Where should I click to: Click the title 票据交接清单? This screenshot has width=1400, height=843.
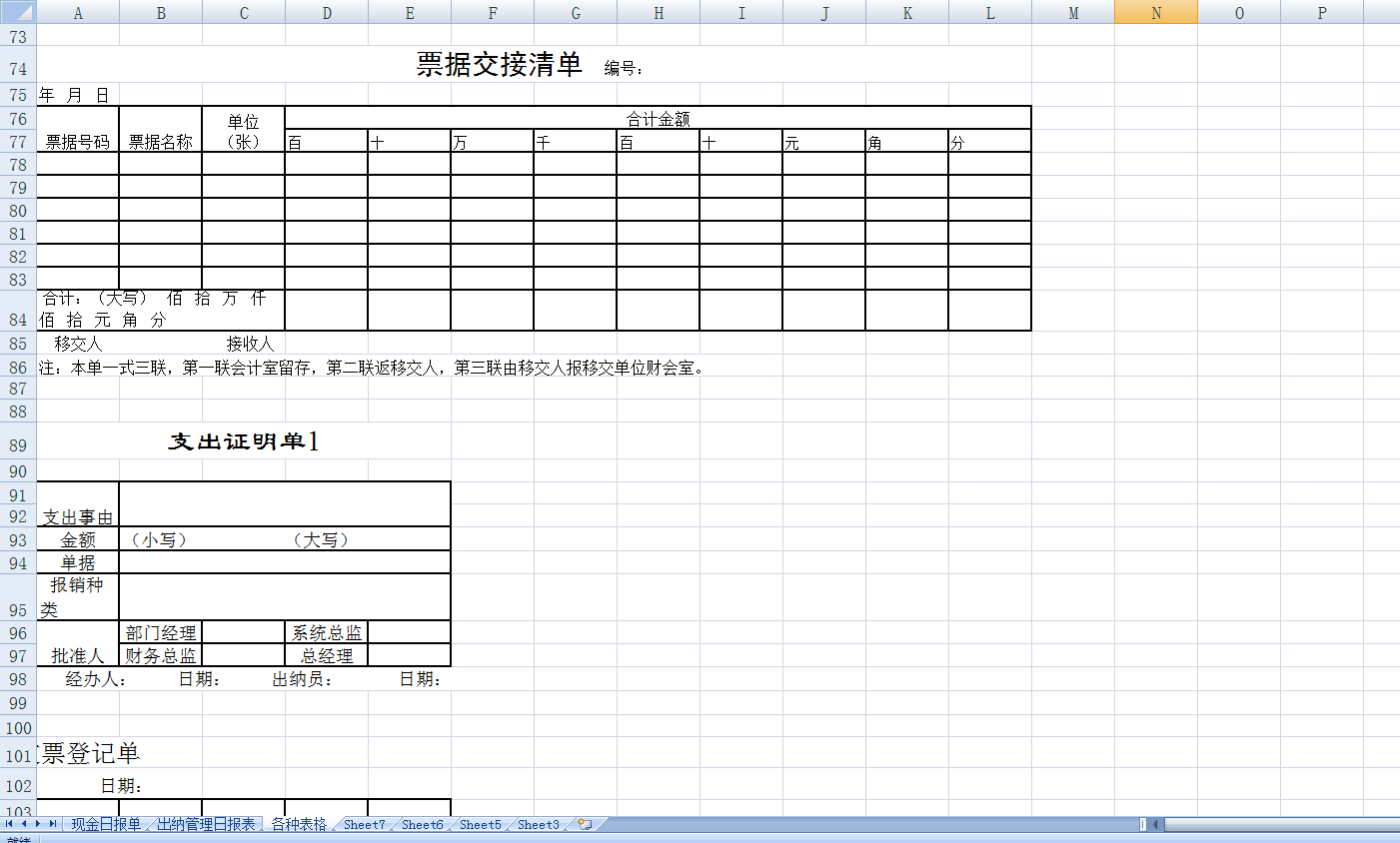click(499, 64)
